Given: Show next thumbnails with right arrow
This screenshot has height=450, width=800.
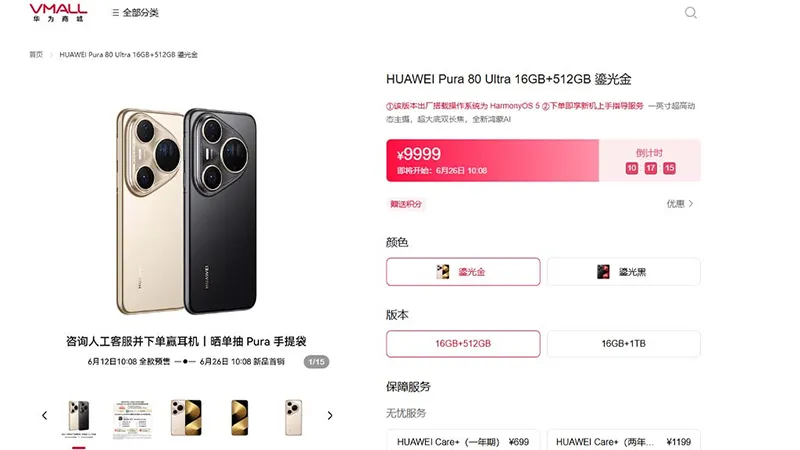Looking at the screenshot, I should (x=330, y=415).
